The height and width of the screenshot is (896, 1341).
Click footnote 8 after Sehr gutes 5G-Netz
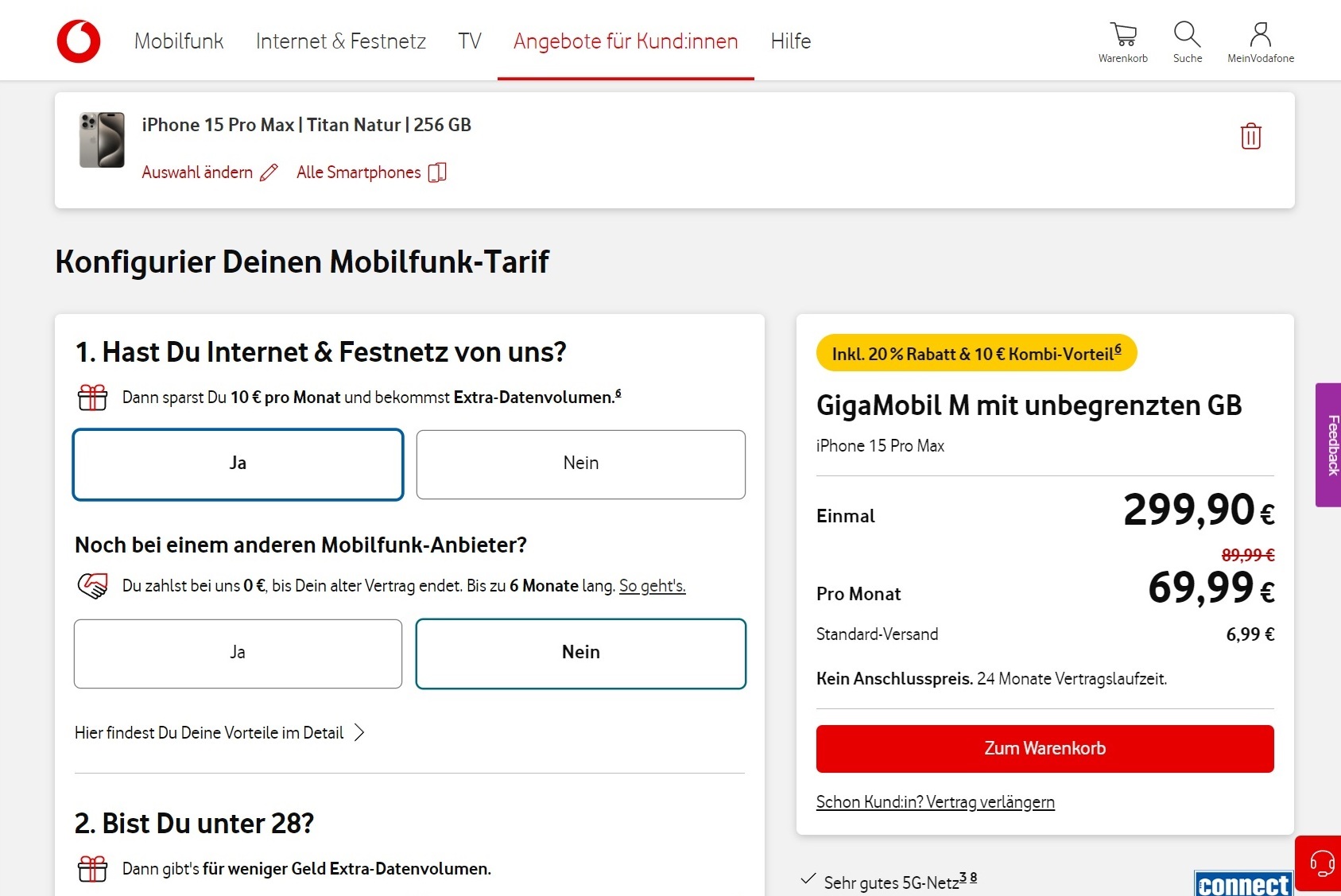tap(973, 878)
